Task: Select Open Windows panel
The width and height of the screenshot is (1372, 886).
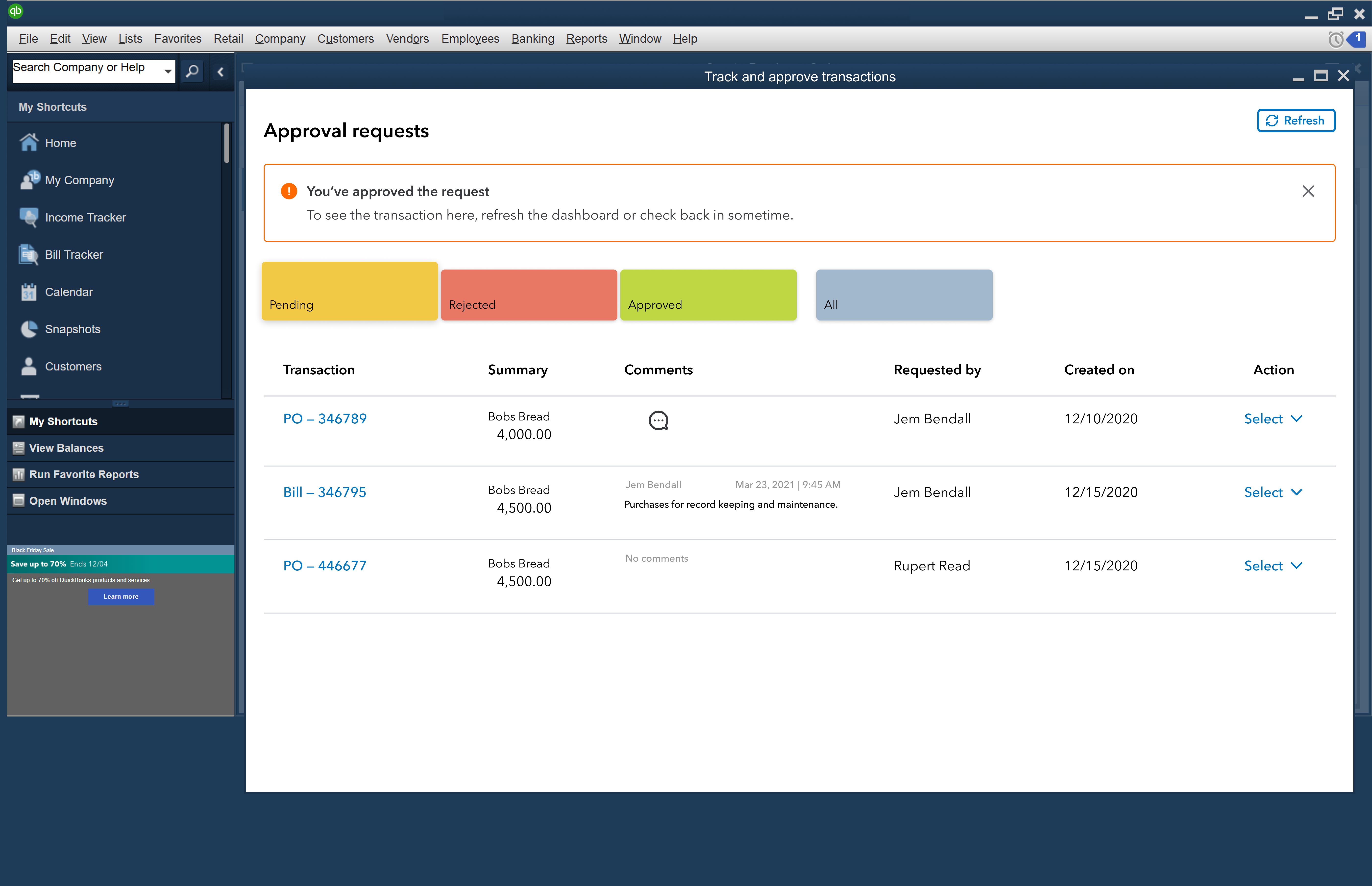Action: click(120, 501)
